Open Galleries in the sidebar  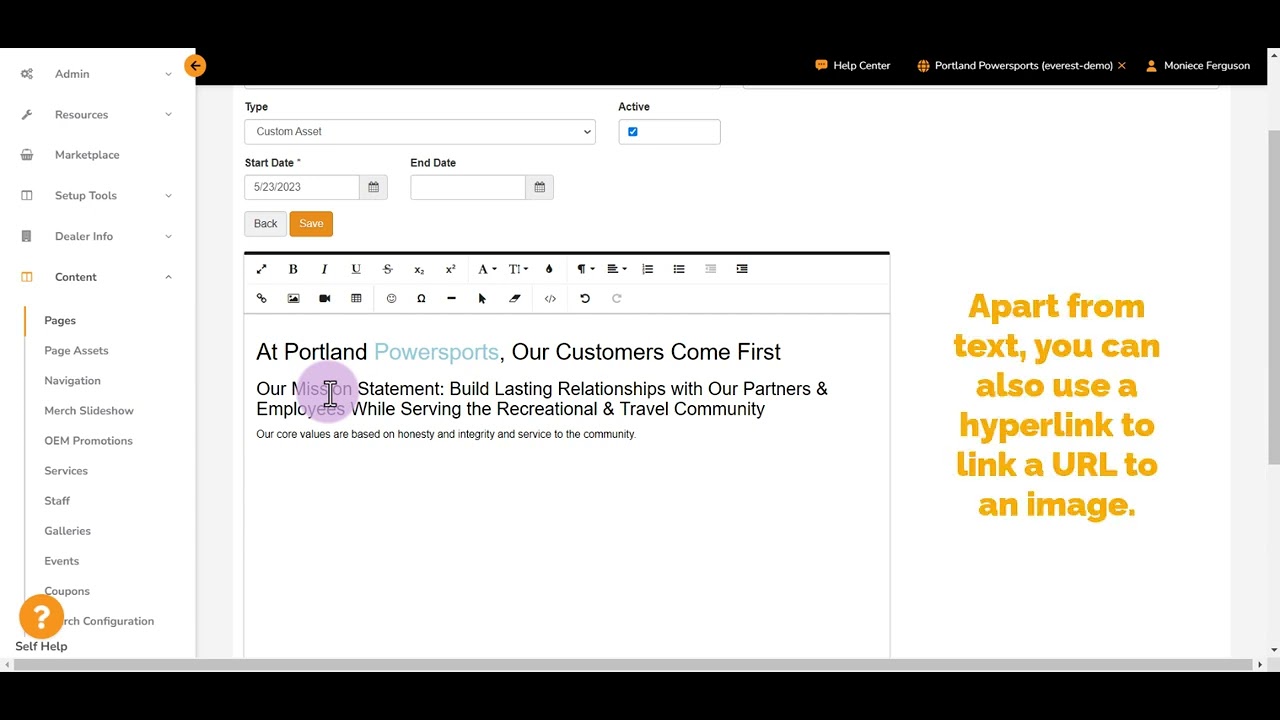67,531
